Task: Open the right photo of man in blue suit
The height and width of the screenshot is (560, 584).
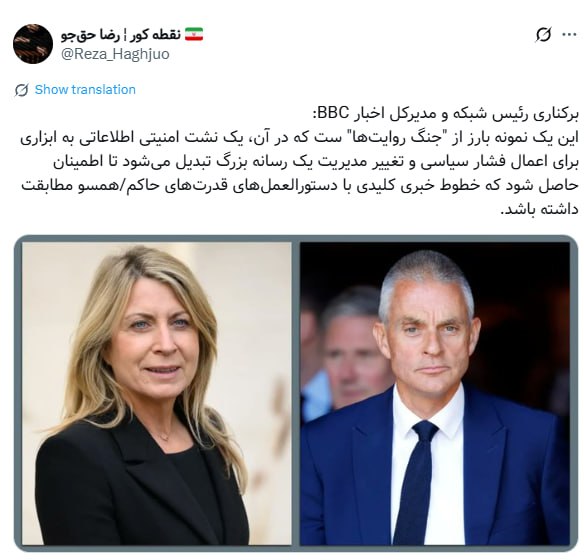Action: pos(435,394)
